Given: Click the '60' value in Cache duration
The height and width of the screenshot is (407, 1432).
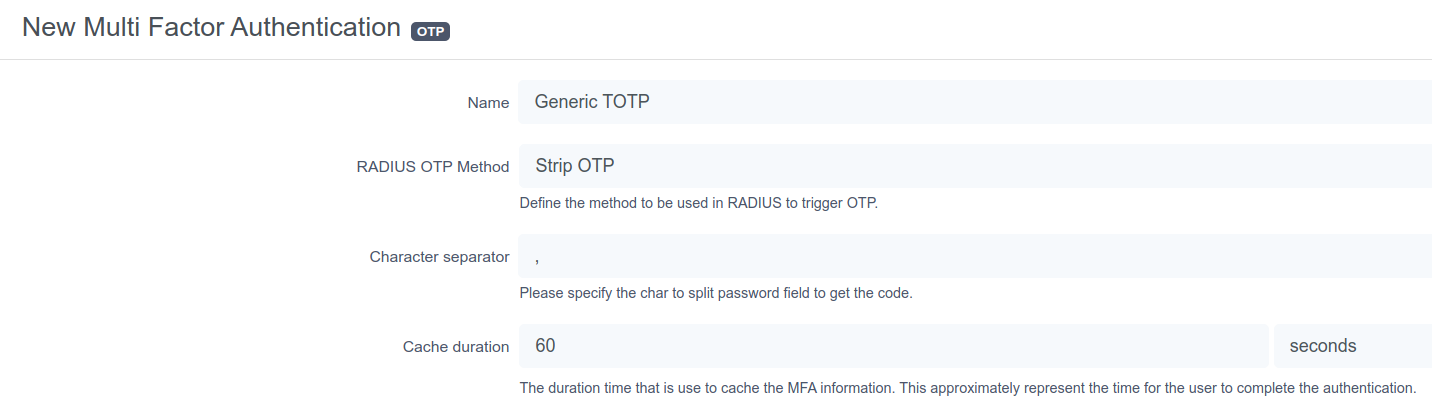Looking at the screenshot, I should pyautogui.click(x=545, y=346).
